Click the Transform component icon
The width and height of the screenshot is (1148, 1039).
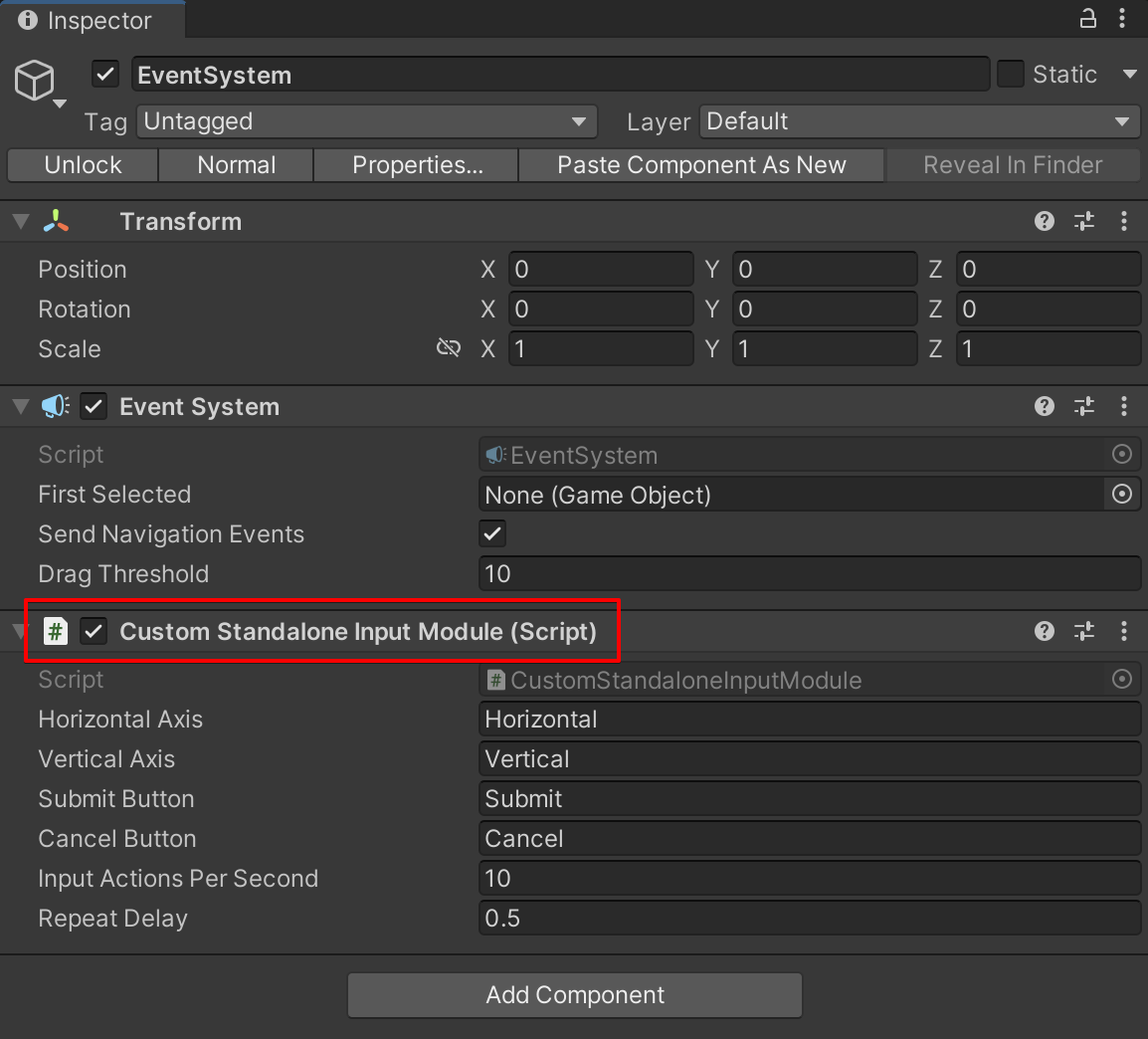[57, 221]
